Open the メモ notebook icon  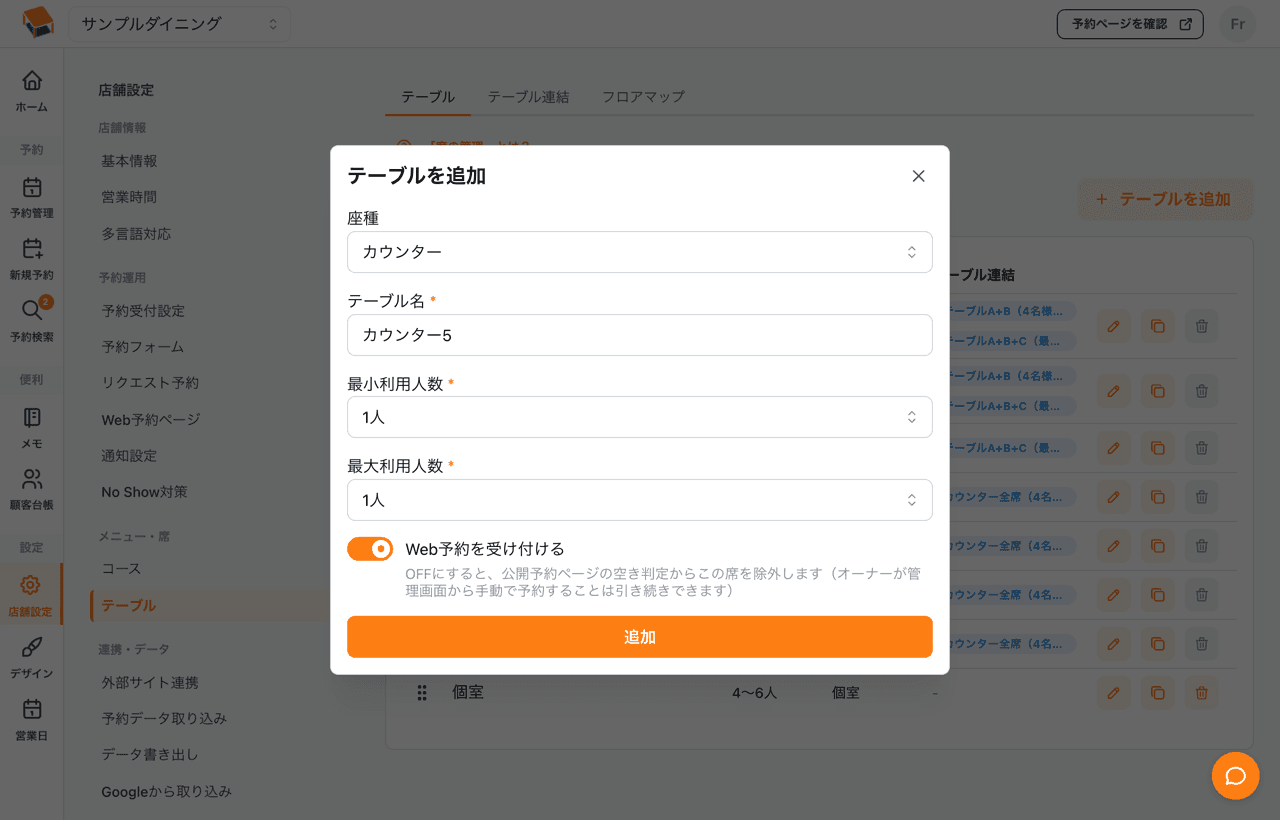pos(32,417)
